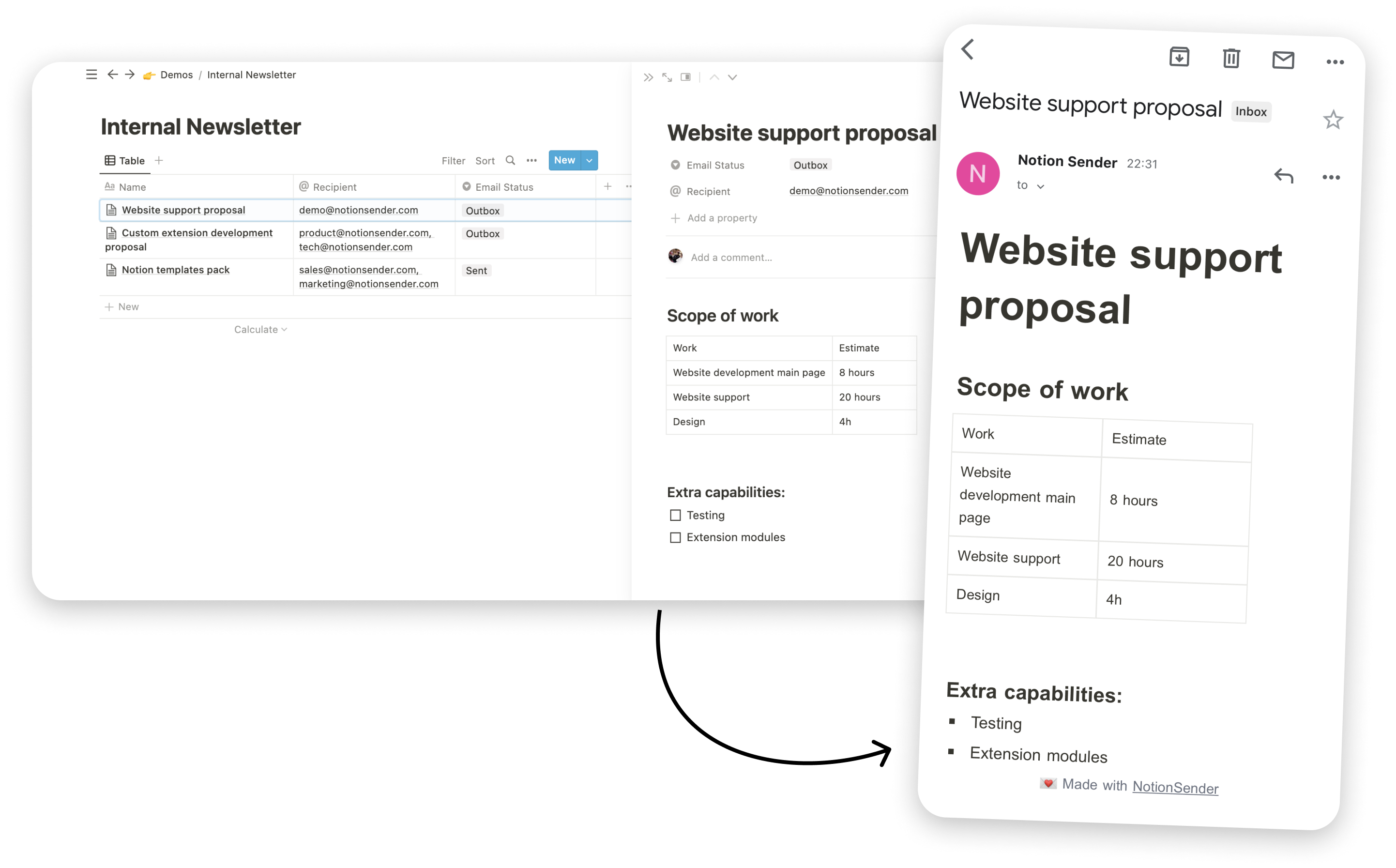
Task: Click the archive/download icon in email header
Action: (1180, 57)
